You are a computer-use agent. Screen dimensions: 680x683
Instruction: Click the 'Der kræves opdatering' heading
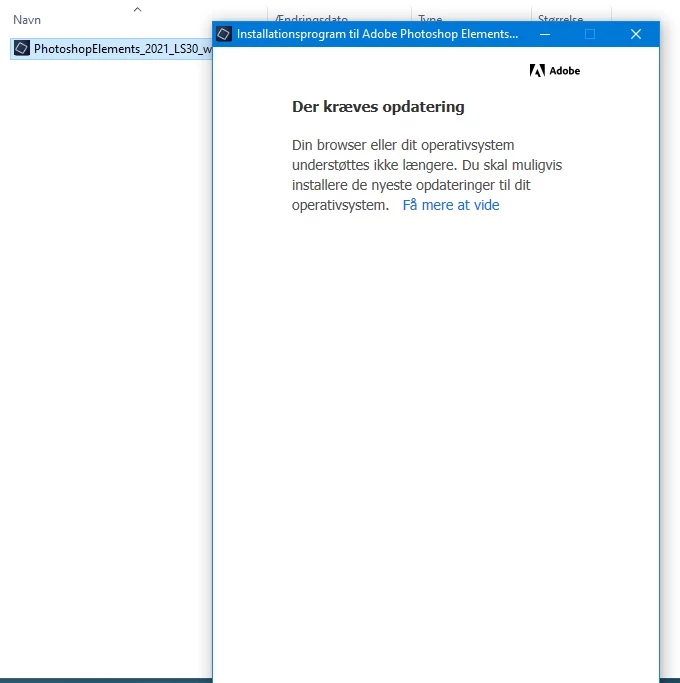pyautogui.click(x=378, y=107)
